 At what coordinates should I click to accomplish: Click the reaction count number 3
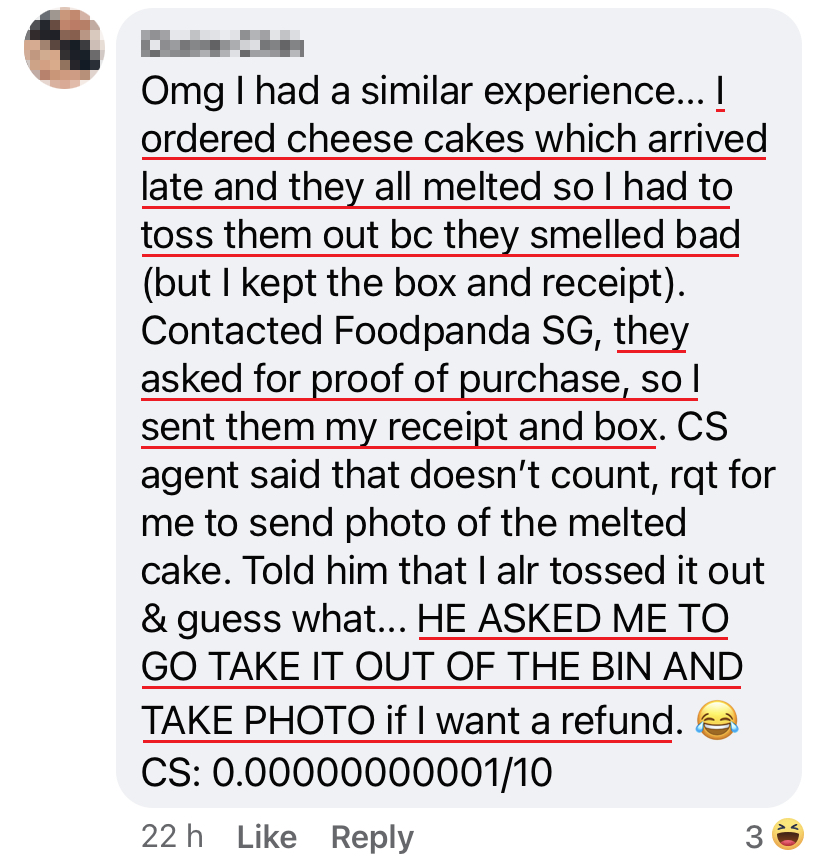754,835
